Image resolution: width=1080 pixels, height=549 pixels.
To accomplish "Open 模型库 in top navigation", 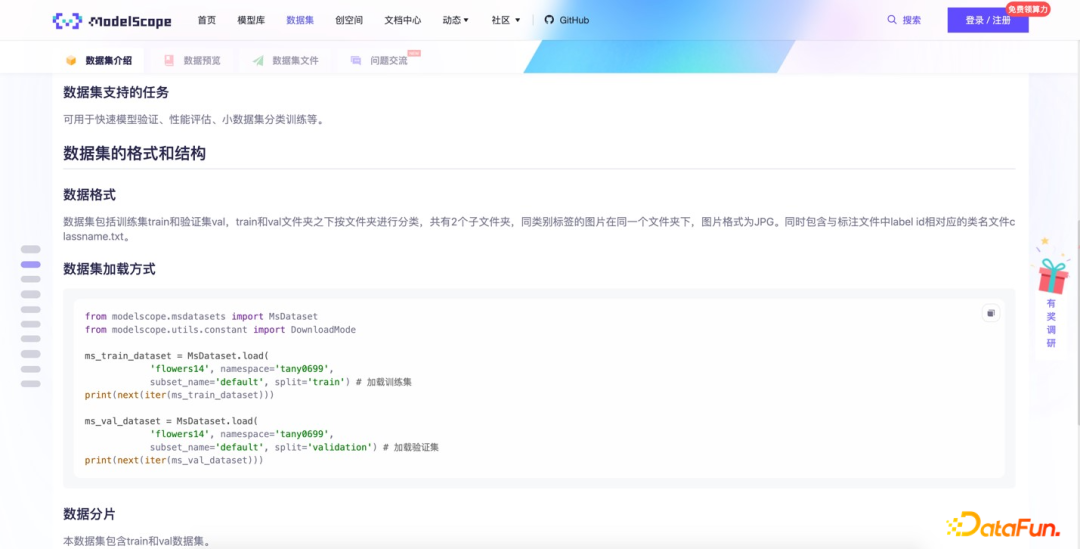I will pos(251,20).
